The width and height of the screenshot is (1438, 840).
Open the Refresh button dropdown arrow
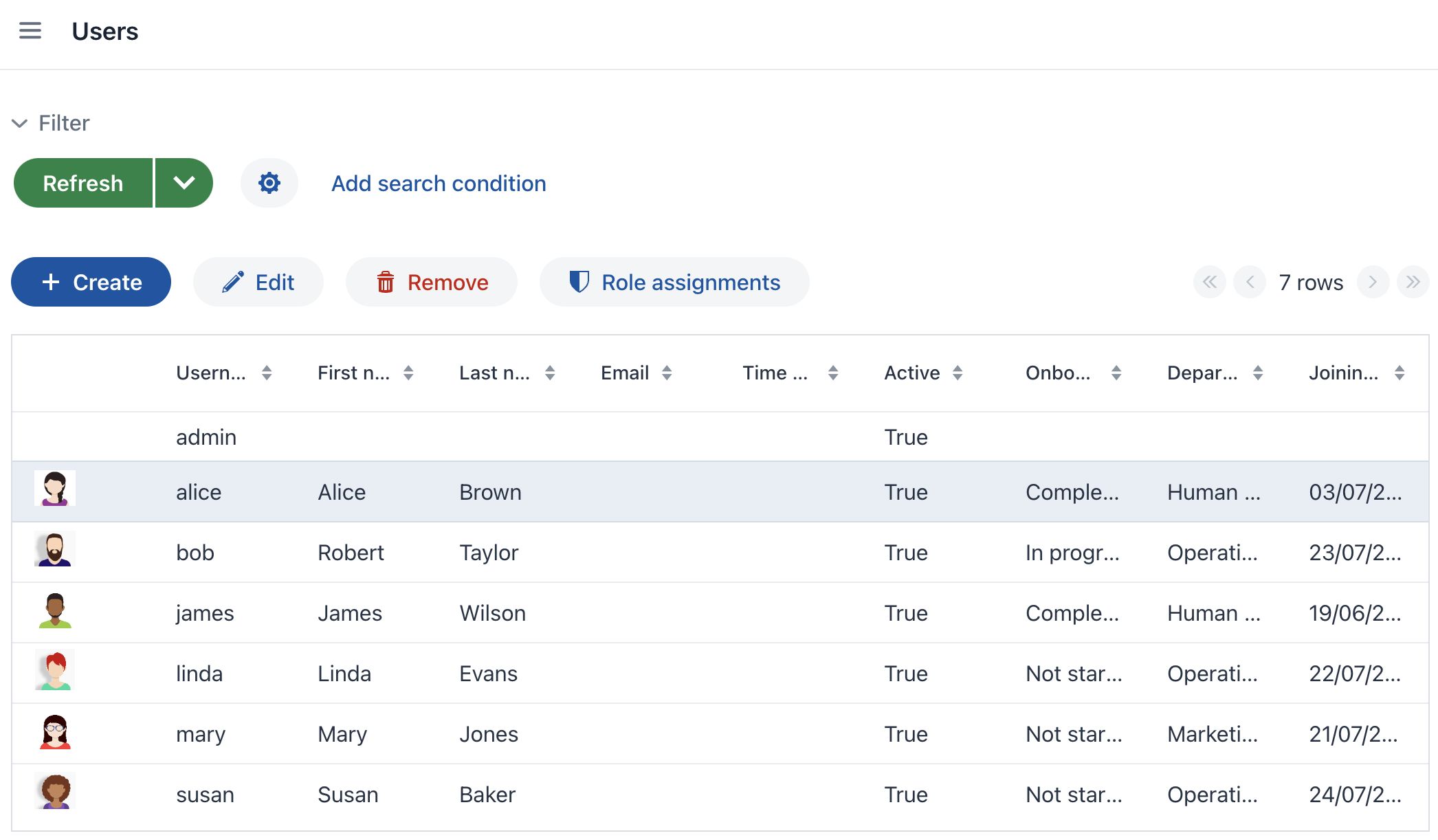coord(184,183)
